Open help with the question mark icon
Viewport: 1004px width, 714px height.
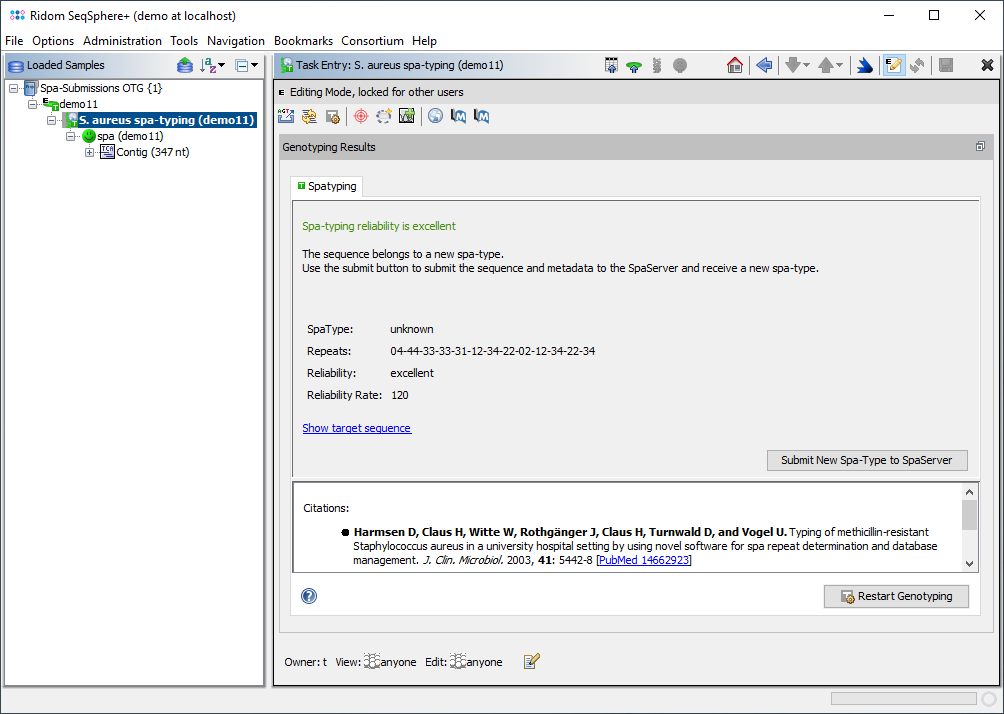(x=309, y=596)
